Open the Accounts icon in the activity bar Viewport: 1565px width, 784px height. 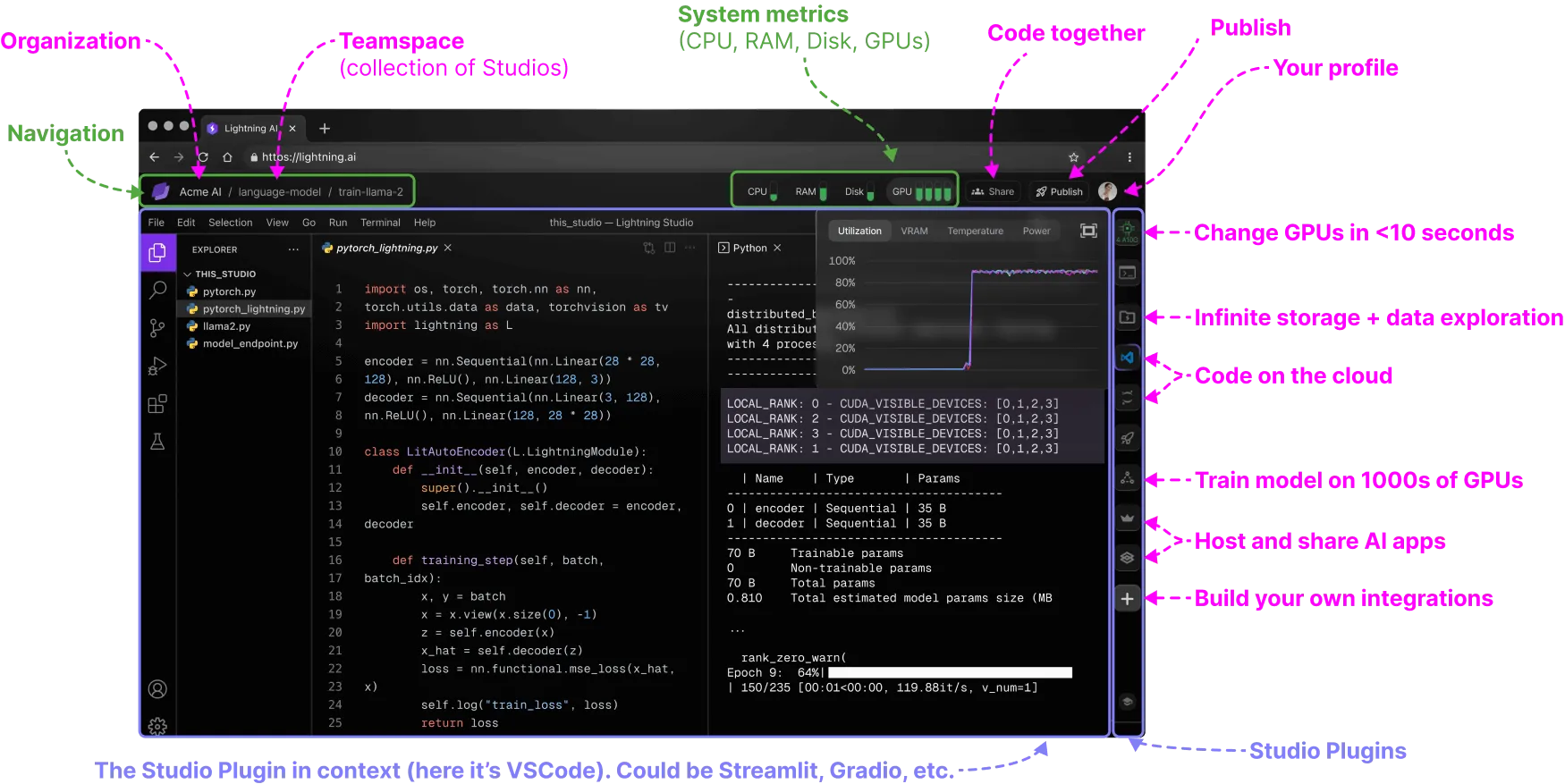click(157, 689)
